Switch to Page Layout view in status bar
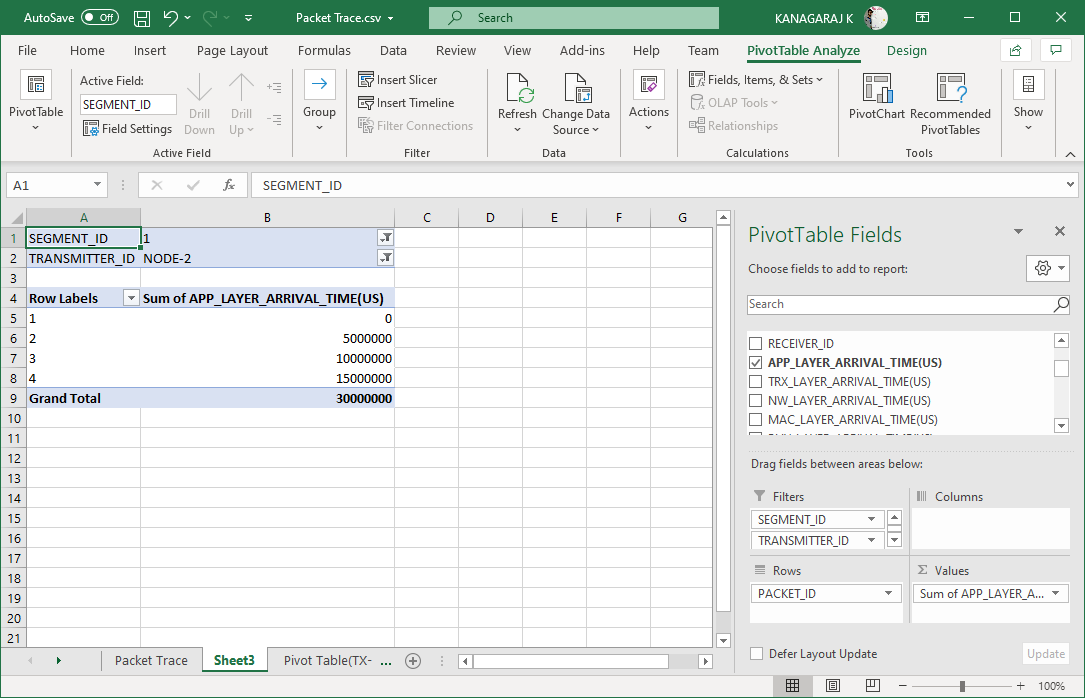Viewport: 1085px width, 698px height. click(x=833, y=686)
